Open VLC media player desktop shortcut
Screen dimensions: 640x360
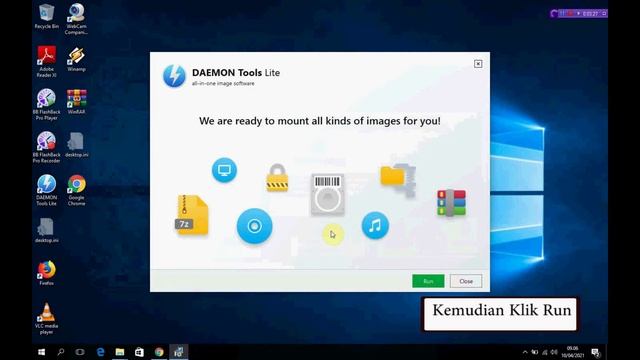pyautogui.click(x=47, y=319)
